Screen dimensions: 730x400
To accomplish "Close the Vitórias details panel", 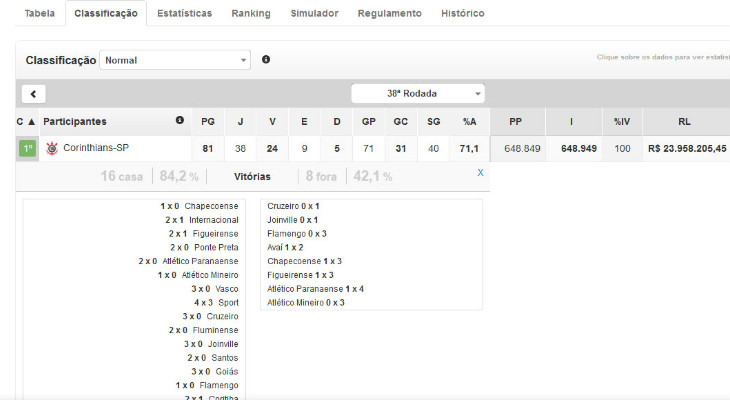I will point(480,173).
